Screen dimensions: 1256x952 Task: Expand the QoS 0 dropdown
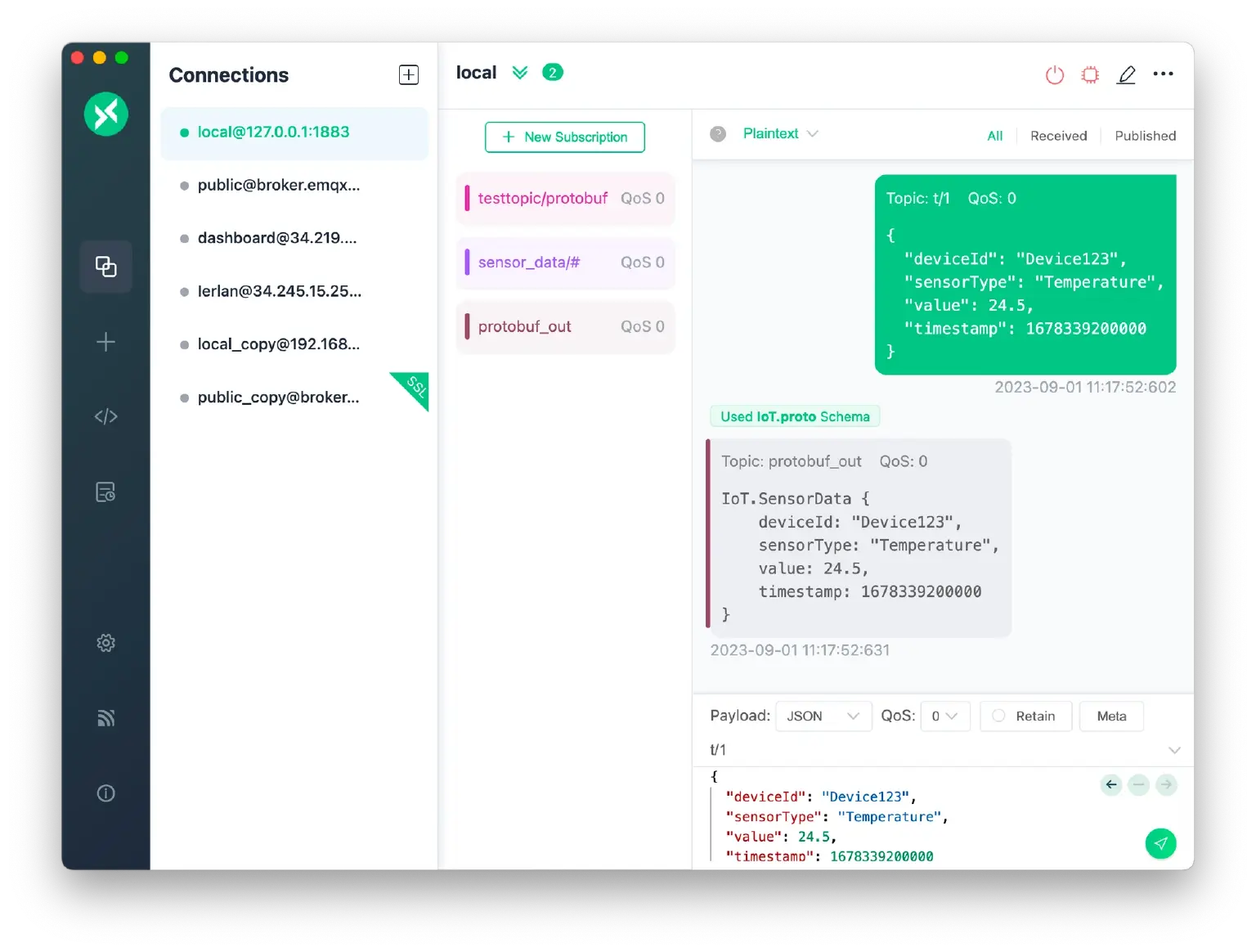(x=944, y=716)
